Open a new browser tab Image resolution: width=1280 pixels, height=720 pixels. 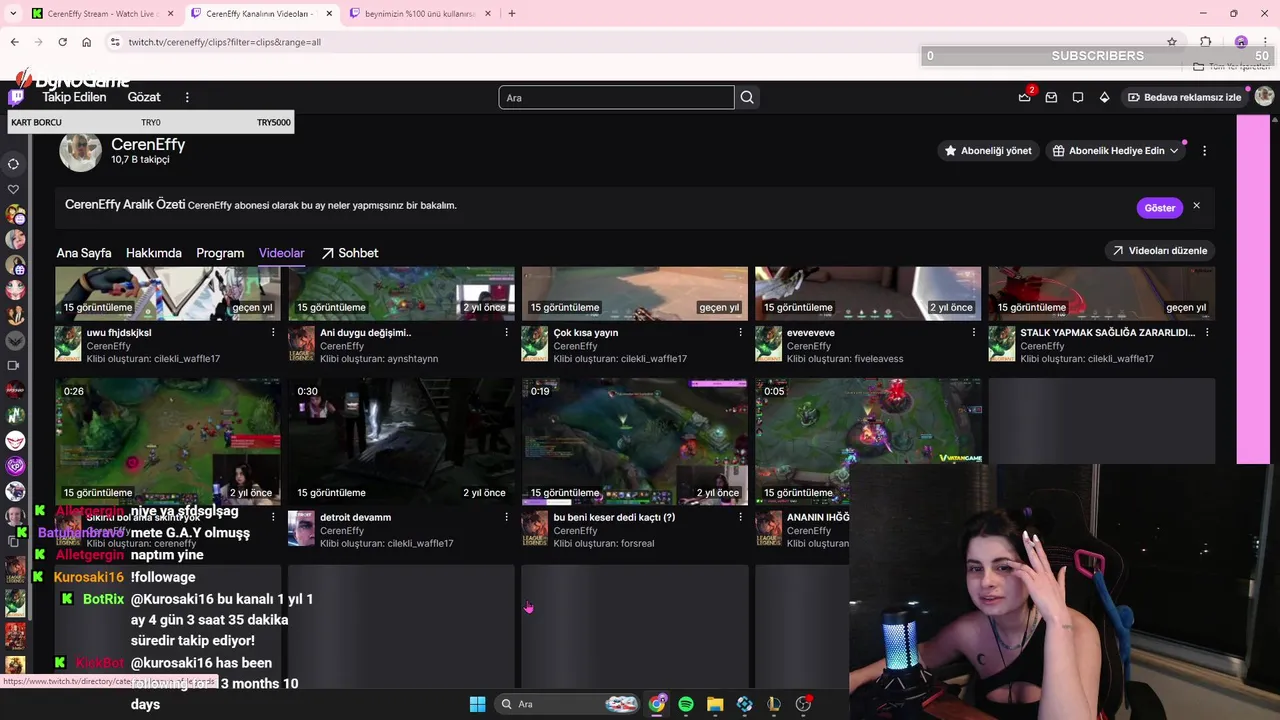point(512,13)
